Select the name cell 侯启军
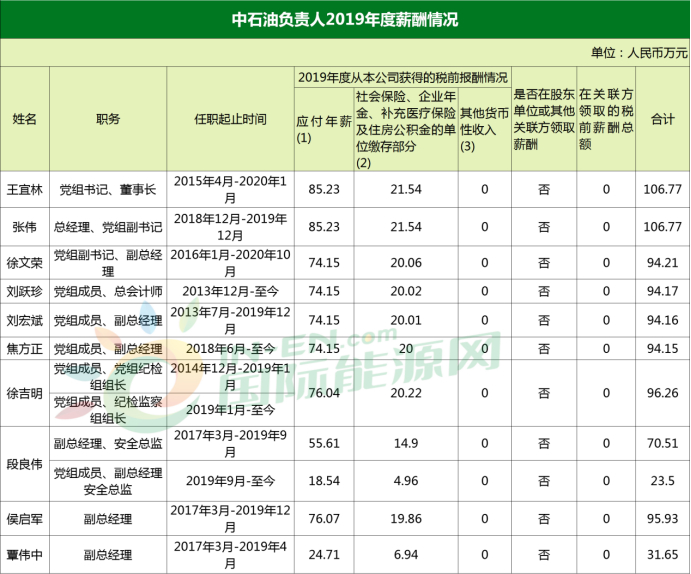691x574 pixels. [x=25, y=519]
